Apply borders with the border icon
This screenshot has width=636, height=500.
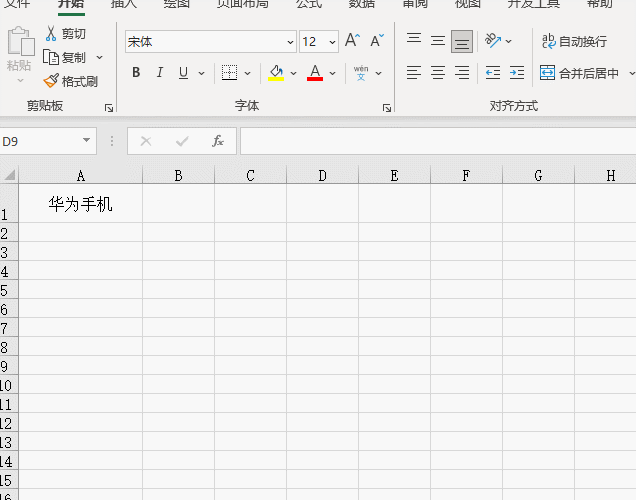pyautogui.click(x=229, y=73)
